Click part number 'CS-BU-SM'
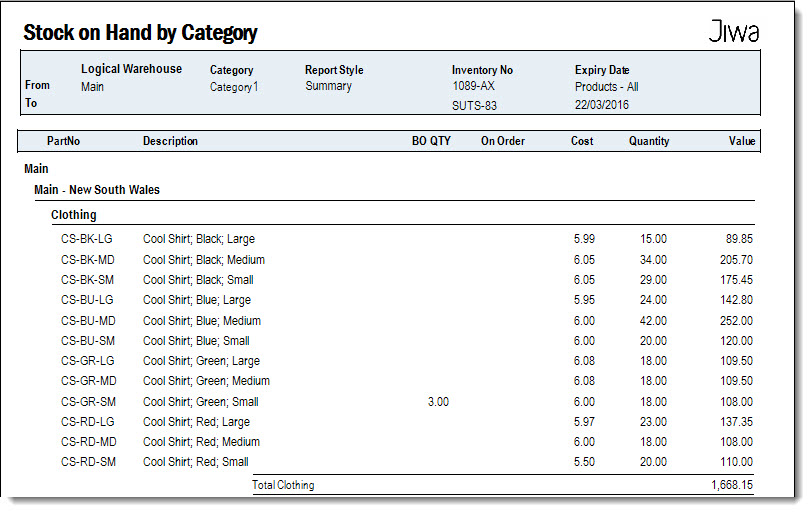This screenshot has height=512, width=810. click(x=87, y=340)
